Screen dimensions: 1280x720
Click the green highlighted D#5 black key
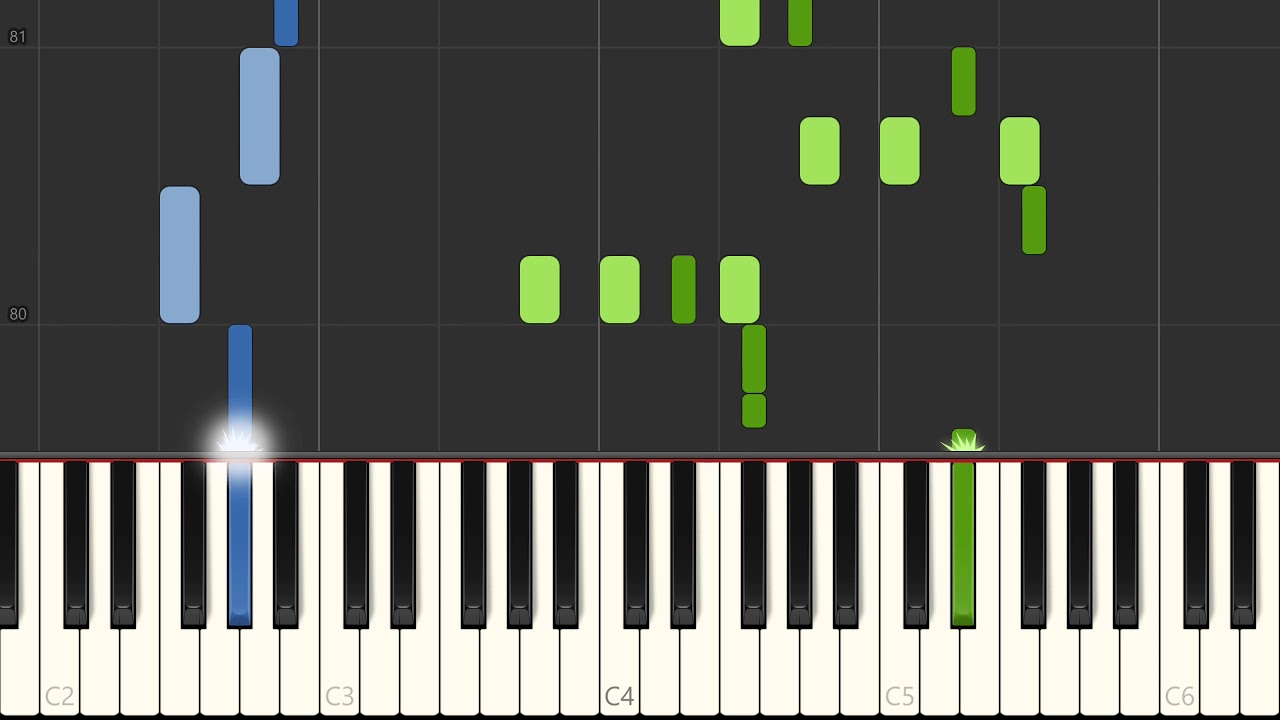point(963,545)
